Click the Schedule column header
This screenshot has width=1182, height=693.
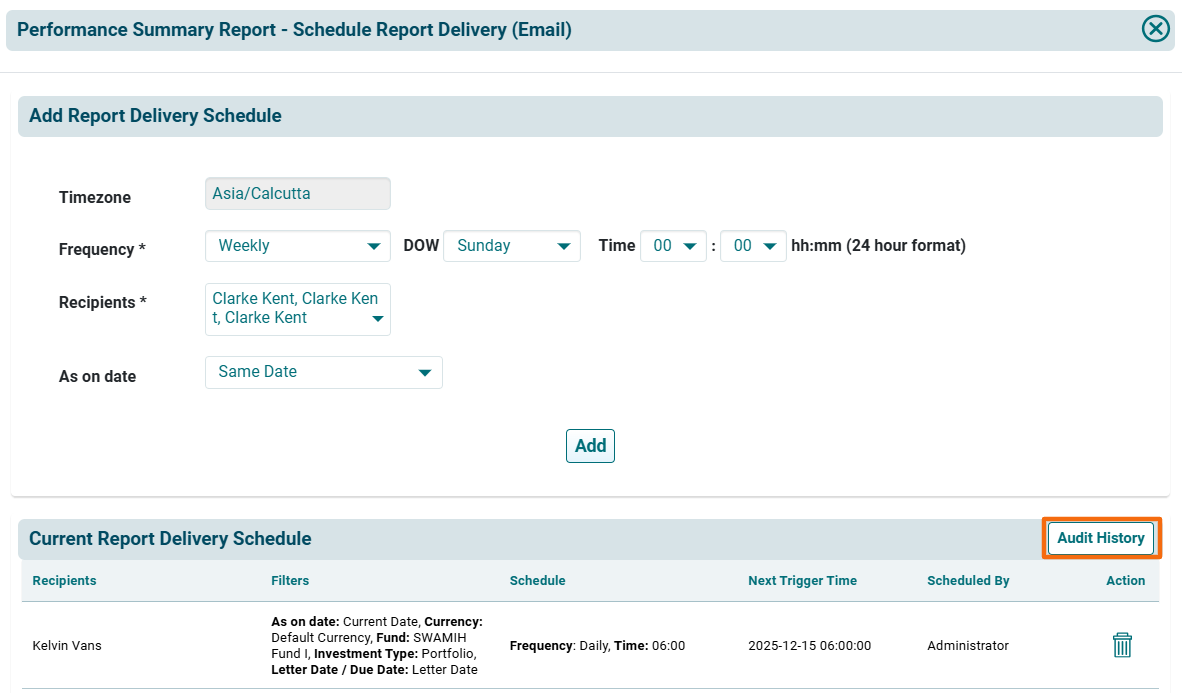537,581
